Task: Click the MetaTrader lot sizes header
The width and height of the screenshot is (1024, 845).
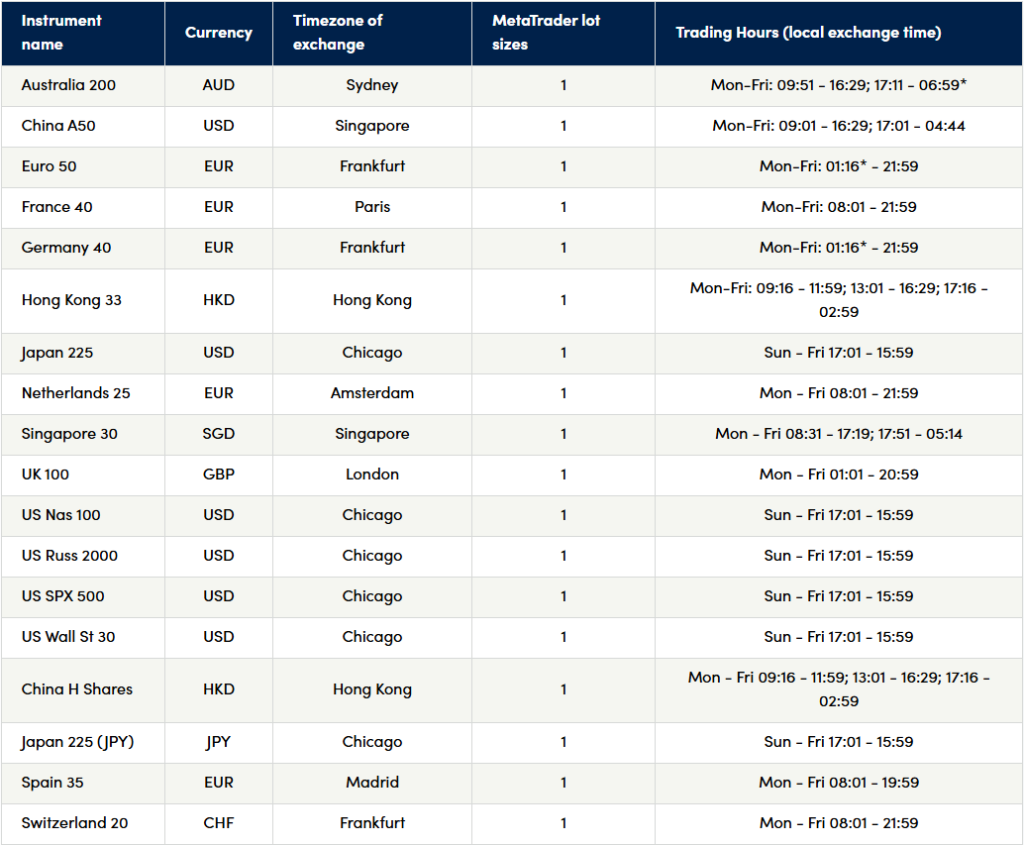Action: pyautogui.click(x=546, y=33)
